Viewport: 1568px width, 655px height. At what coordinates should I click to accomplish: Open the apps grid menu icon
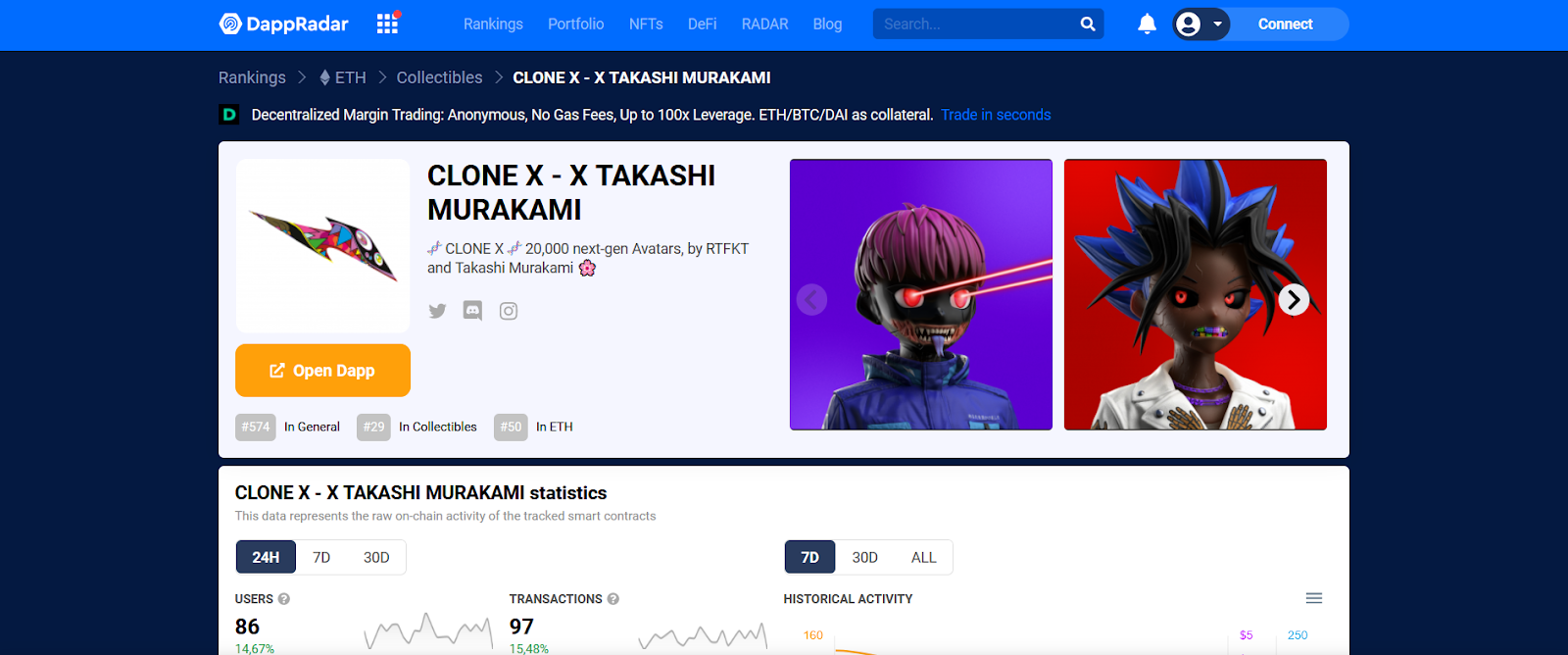[388, 24]
